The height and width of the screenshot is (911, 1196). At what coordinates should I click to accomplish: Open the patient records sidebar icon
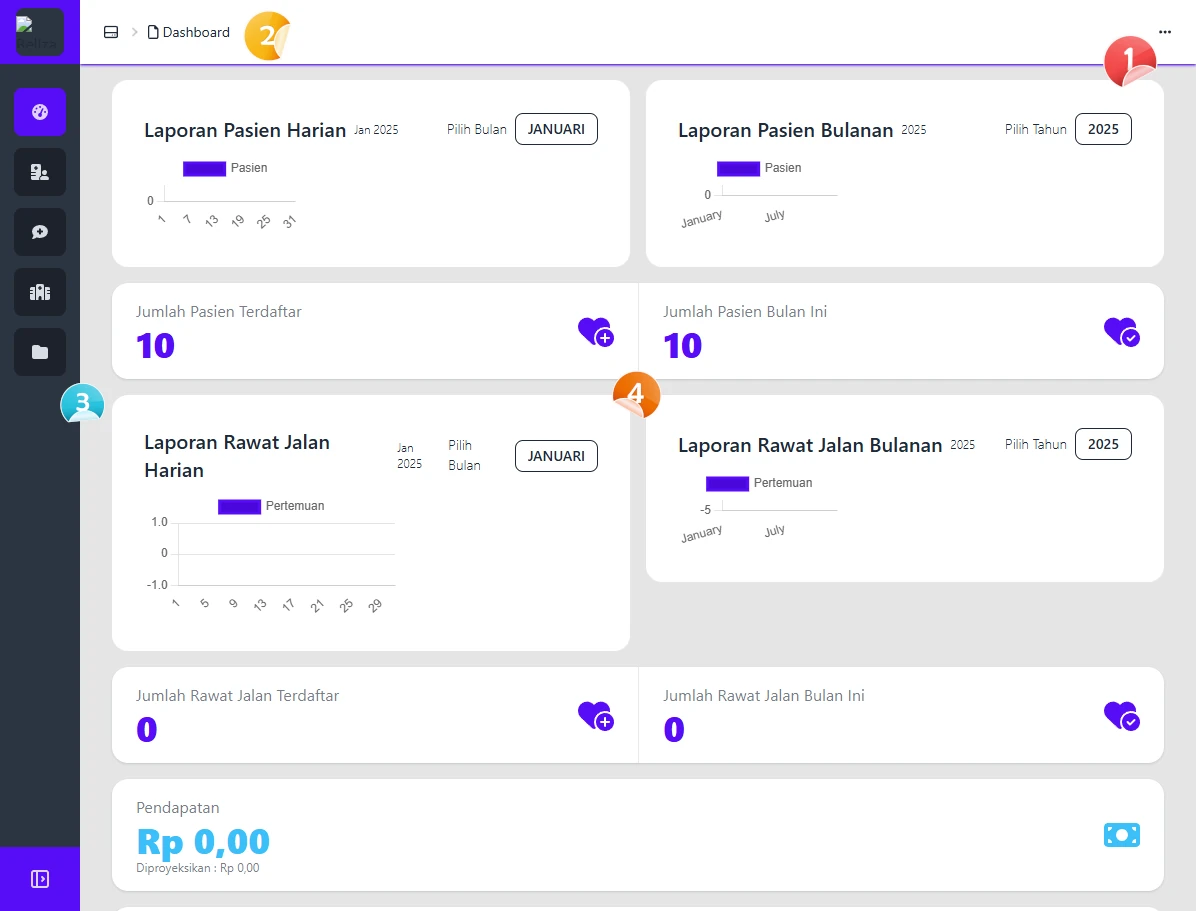pos(40,172)
